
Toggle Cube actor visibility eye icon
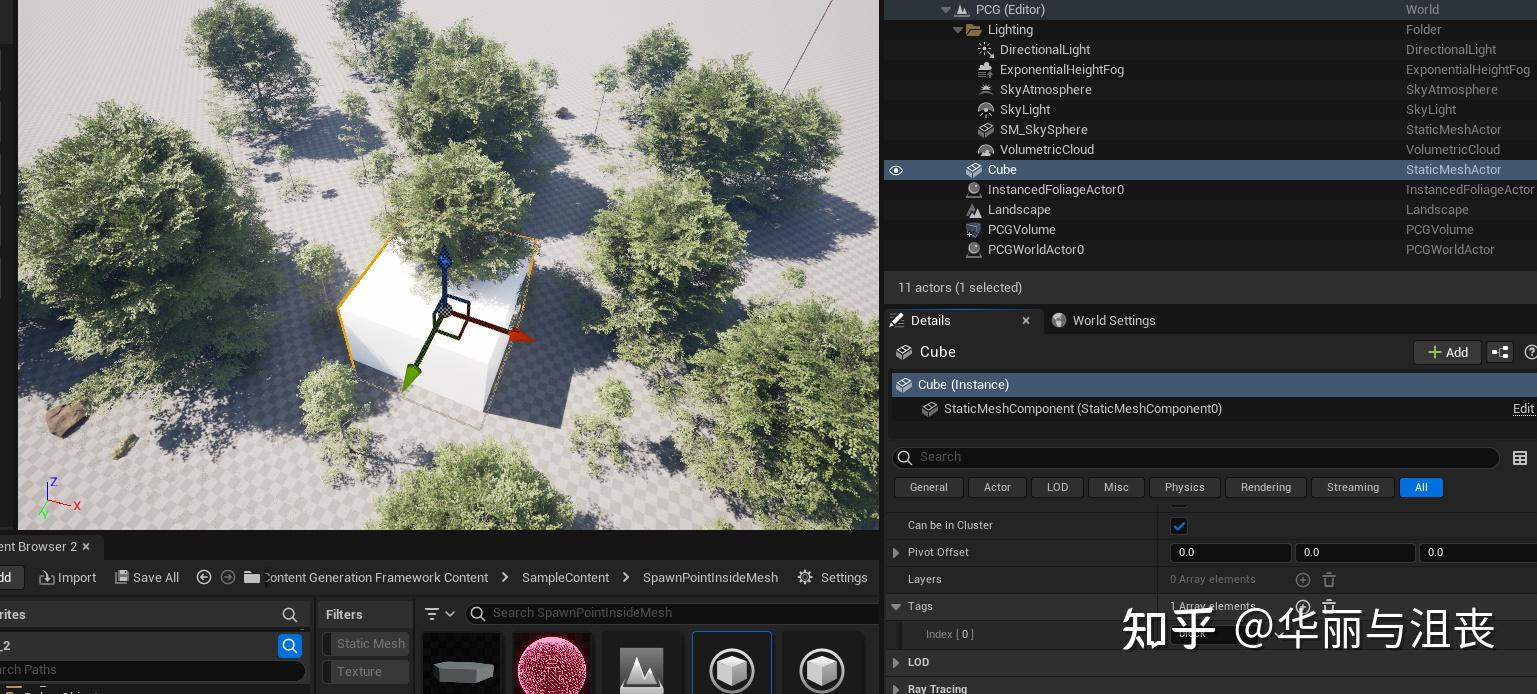(895, 170)
